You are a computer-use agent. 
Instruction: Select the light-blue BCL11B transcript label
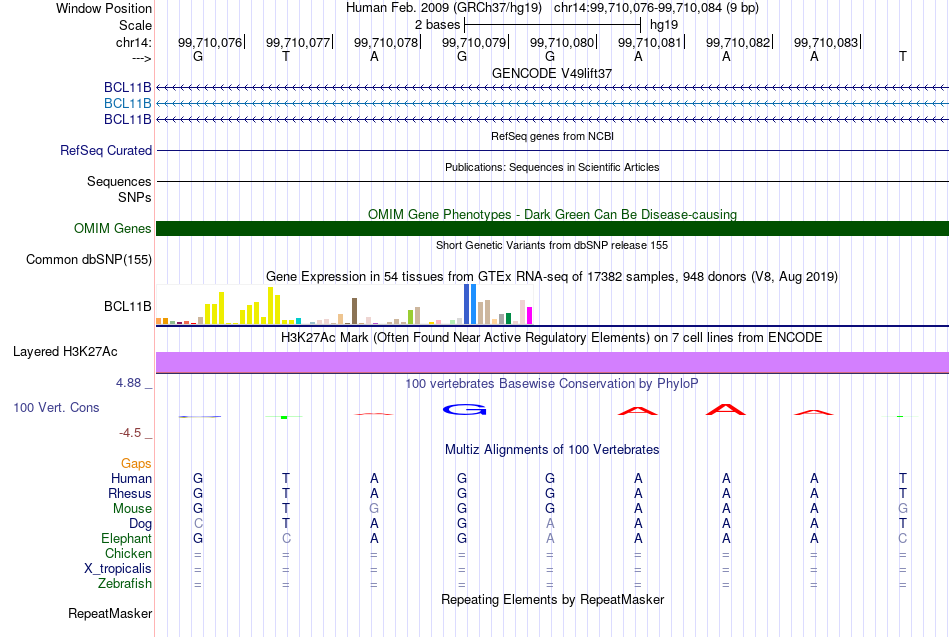[127, 103]
